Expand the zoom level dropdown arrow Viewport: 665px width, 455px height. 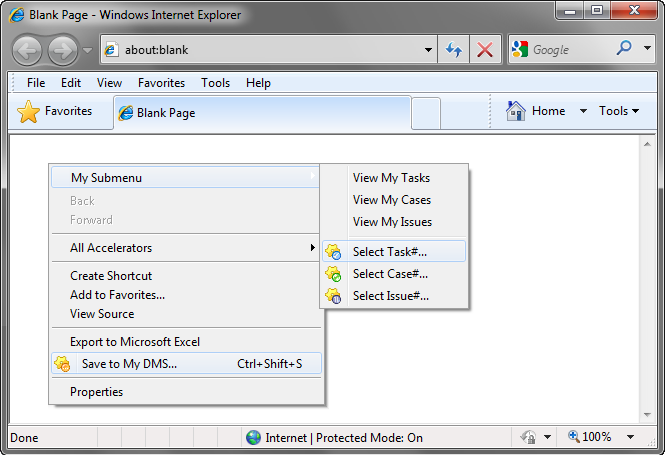[630, 437]
